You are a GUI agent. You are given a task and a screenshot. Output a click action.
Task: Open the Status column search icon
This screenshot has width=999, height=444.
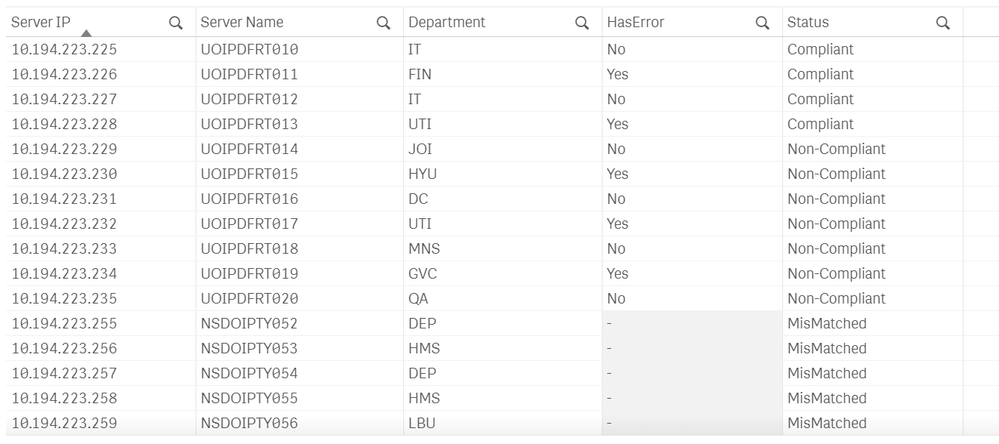(x=942, y=23)
